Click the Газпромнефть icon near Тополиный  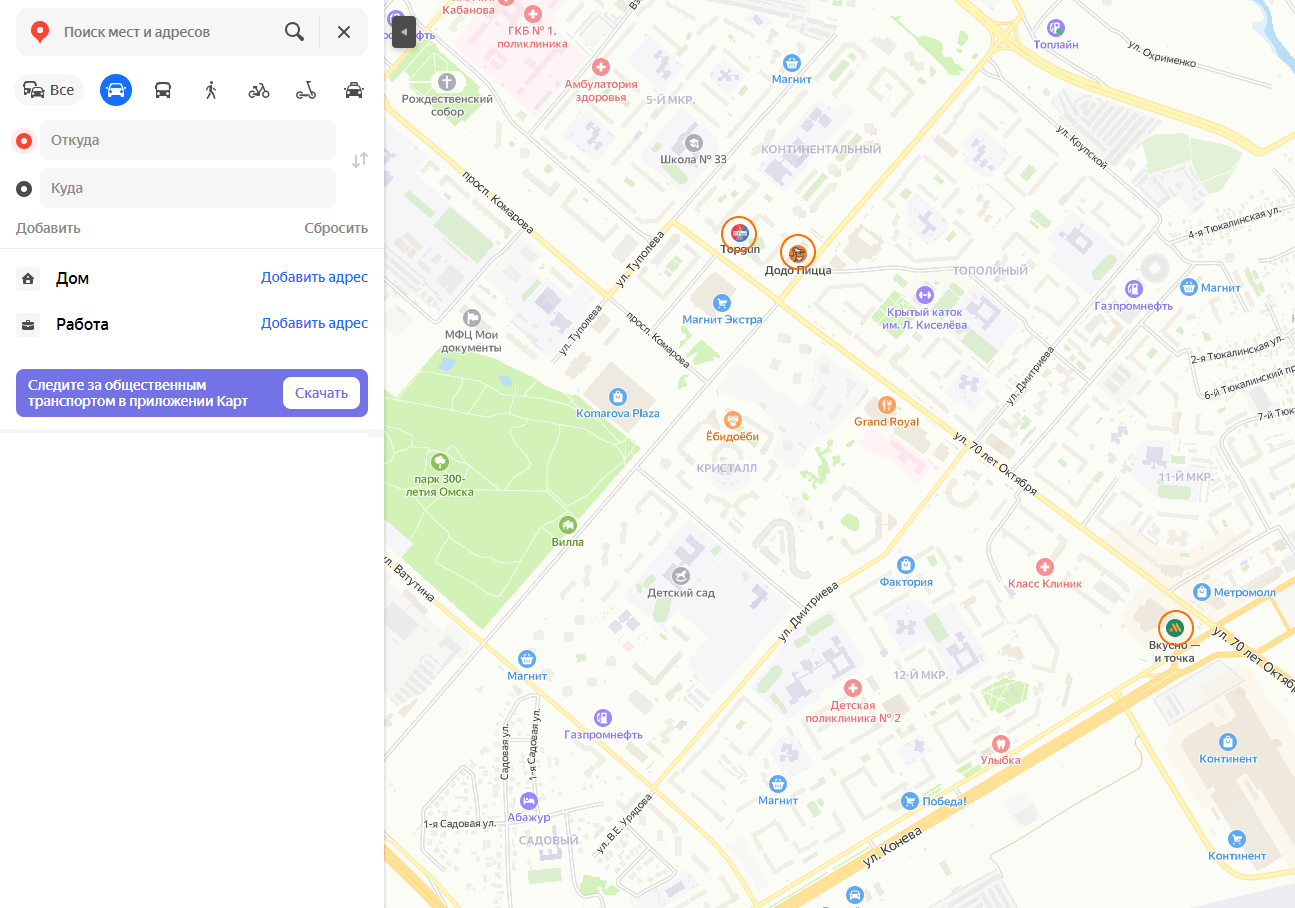tap(1133, 288)
